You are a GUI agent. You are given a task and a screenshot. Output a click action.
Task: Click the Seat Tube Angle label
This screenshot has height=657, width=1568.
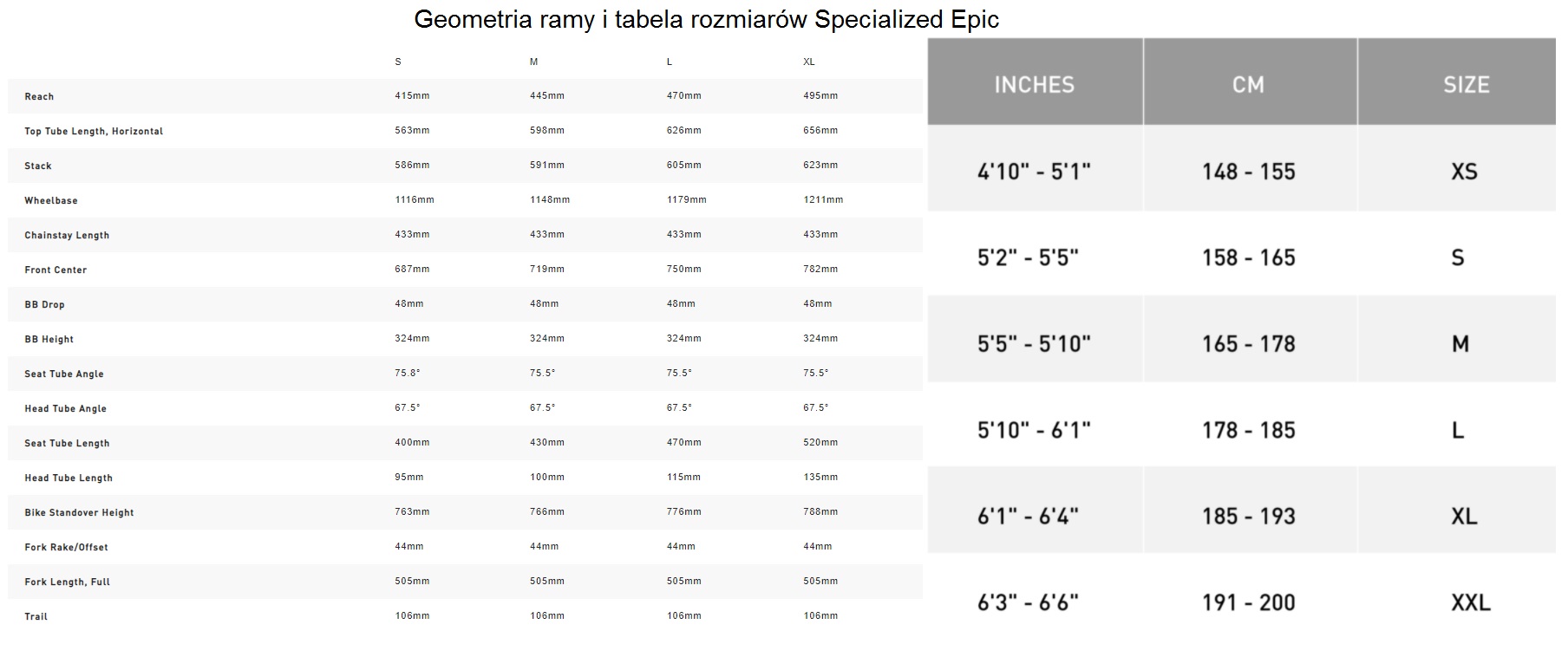click(x=64, y=374)
